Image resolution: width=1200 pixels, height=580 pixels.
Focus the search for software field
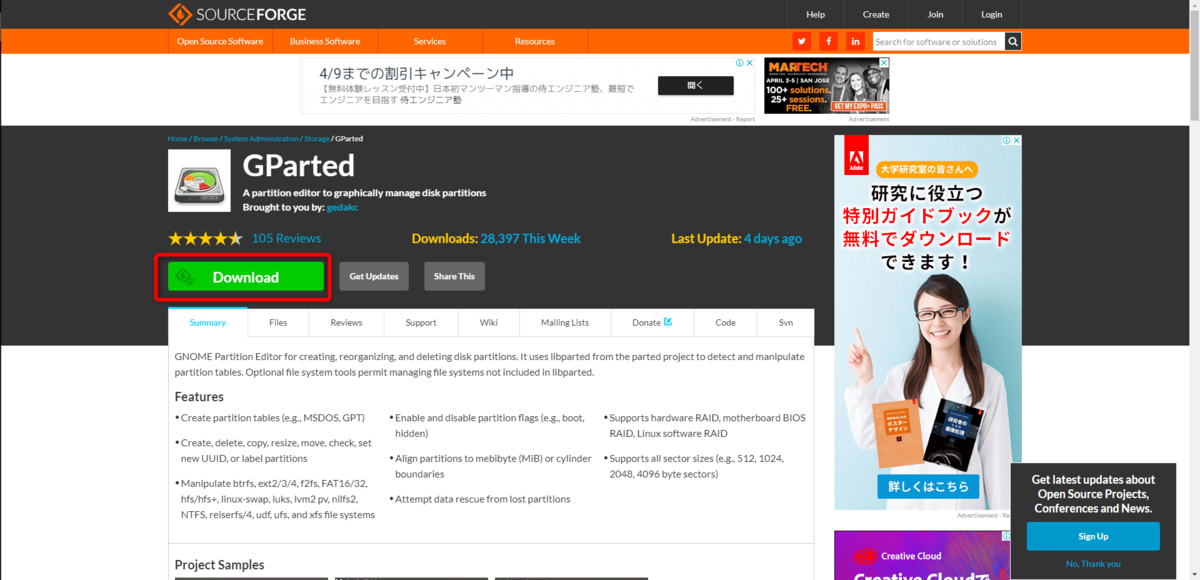pos(938,42)
